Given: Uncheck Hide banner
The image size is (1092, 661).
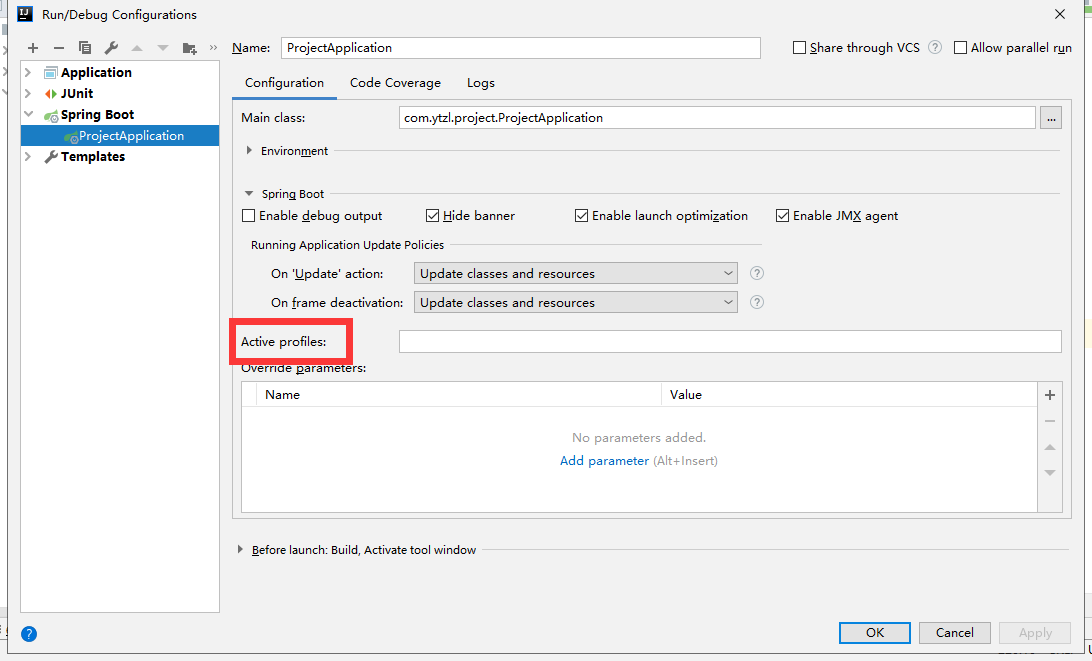Looking at the screenshot, I should (x=432, y=216).
